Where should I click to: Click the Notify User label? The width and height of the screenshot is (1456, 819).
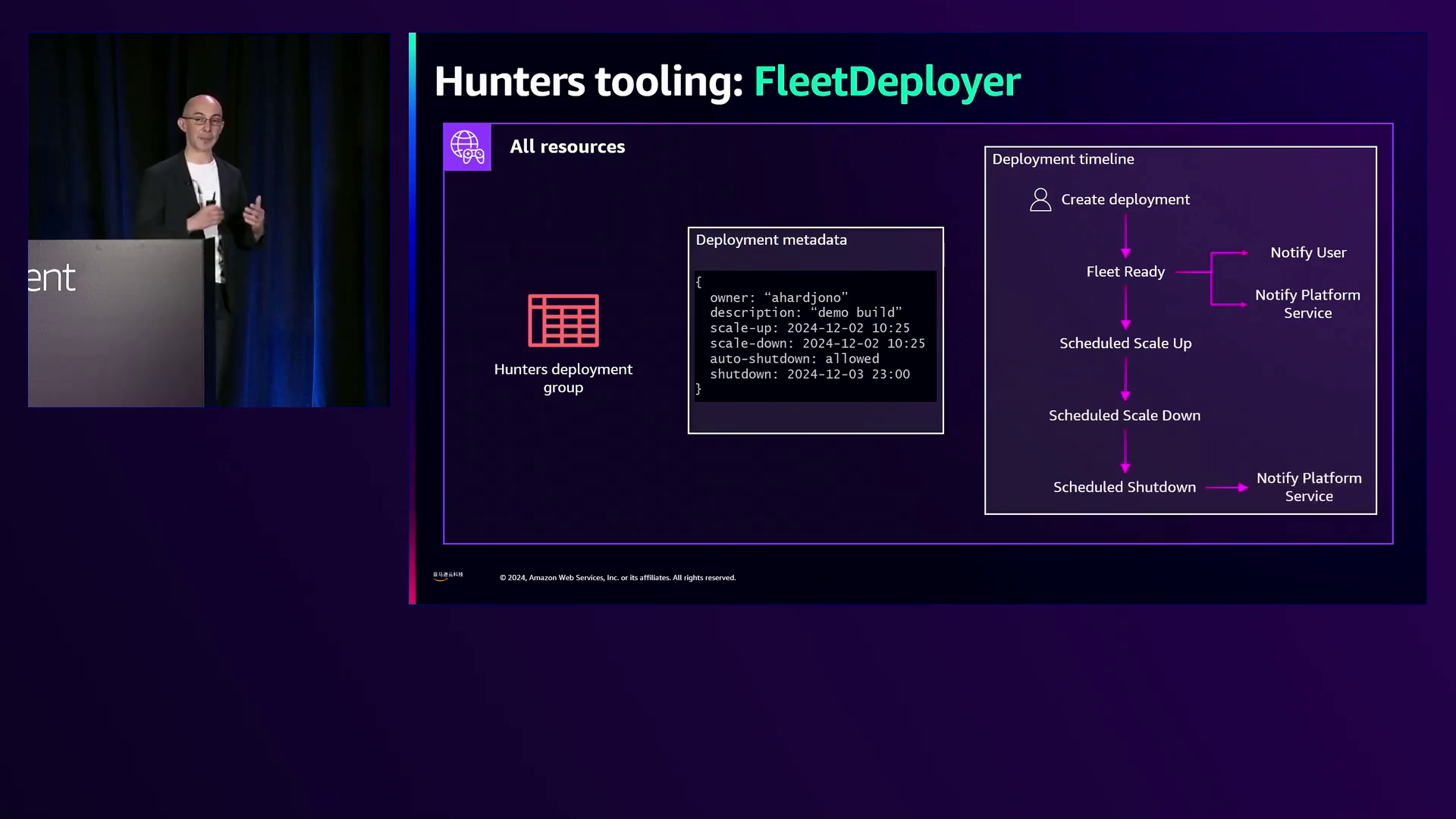(1308, 253)
